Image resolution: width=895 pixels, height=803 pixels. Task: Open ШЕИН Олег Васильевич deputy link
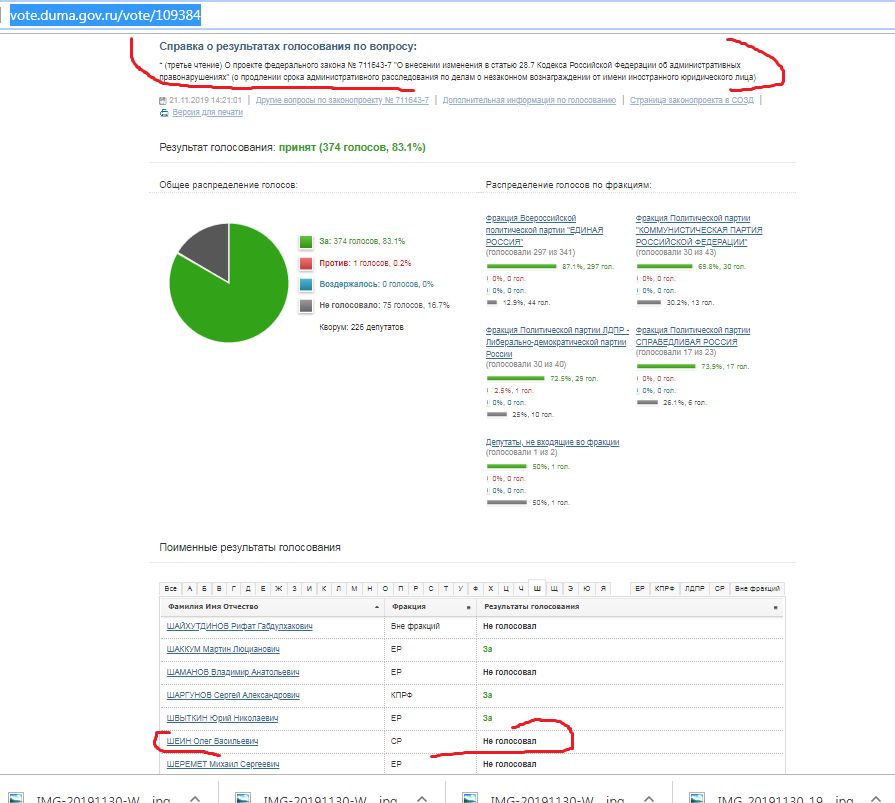pyautogui.click(x=212, y=741)
